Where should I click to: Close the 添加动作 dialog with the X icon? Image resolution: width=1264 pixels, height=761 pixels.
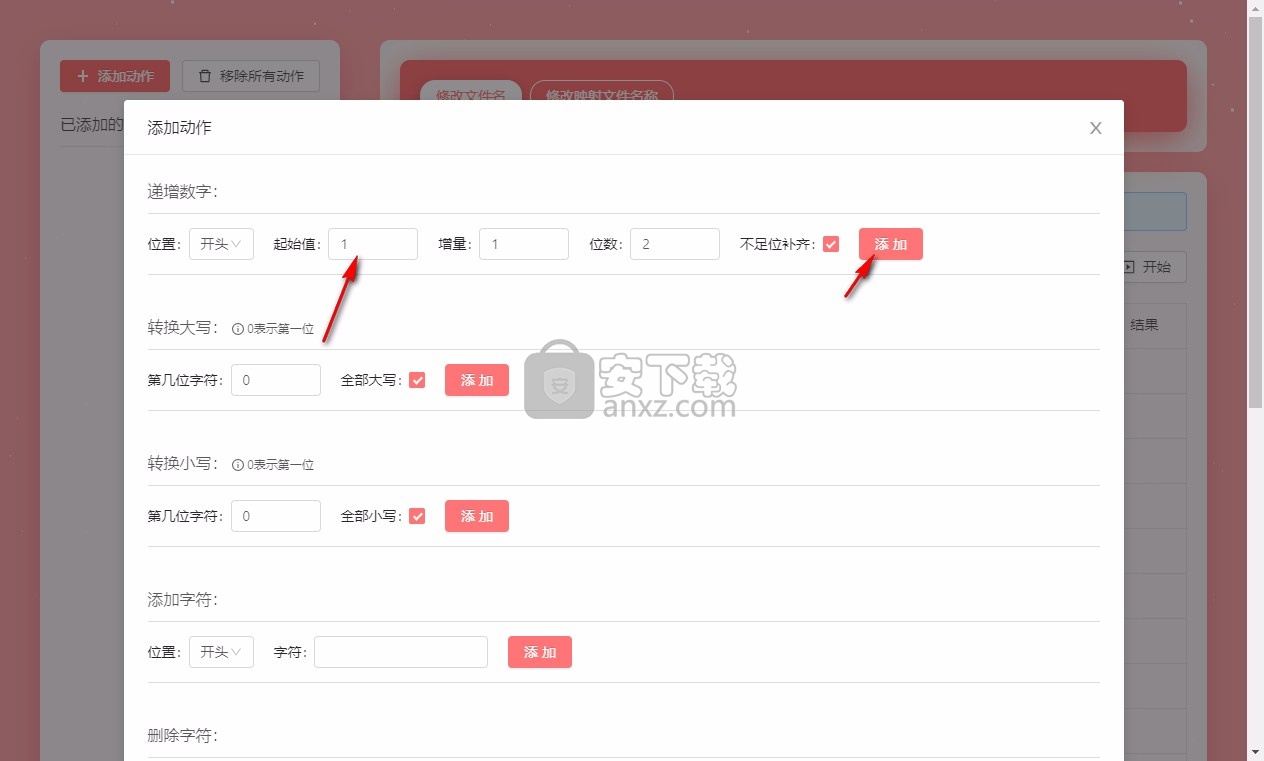tap(1096, 128)
